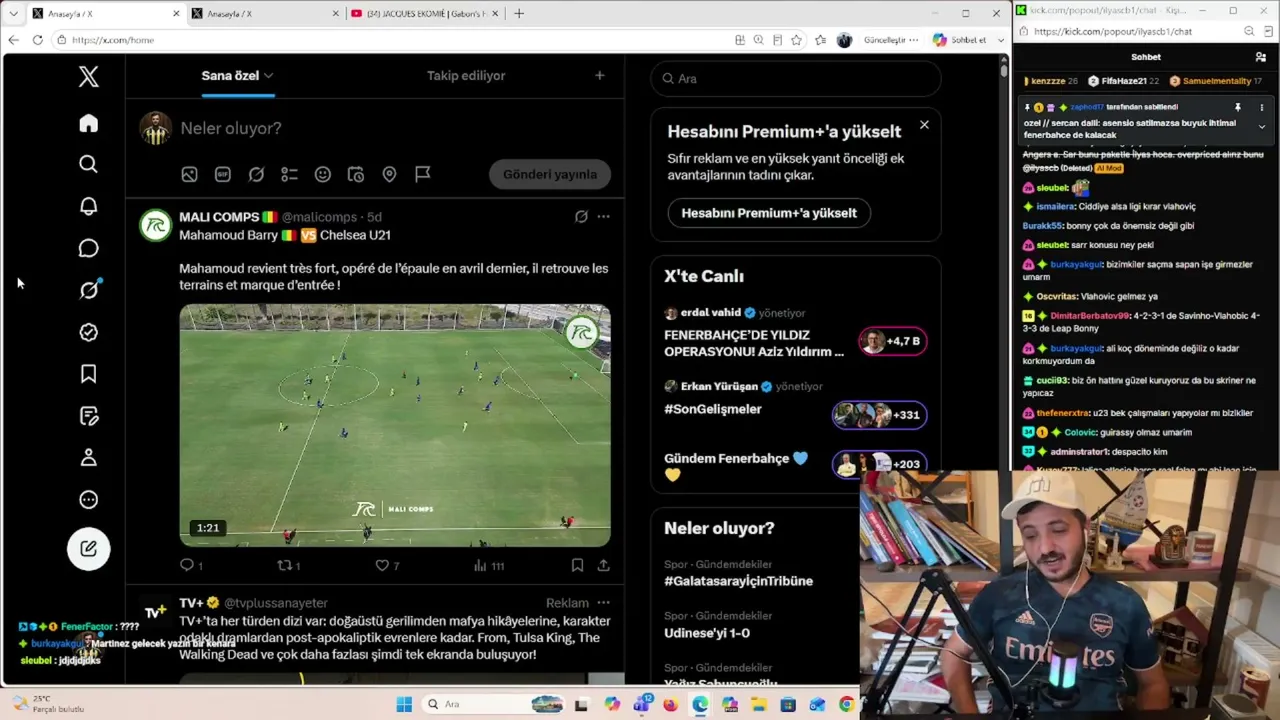Click Hesabını Premium+'a yükselt button

(769, 213)
